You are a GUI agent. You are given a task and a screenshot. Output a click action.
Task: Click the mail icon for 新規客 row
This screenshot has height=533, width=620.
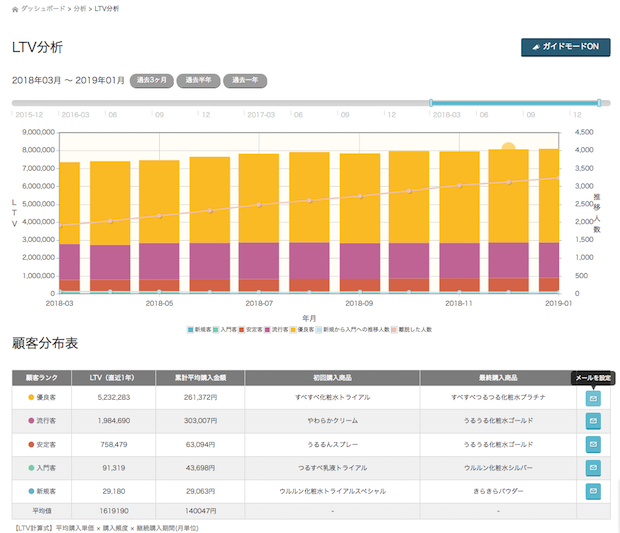[x=593, y=491]
